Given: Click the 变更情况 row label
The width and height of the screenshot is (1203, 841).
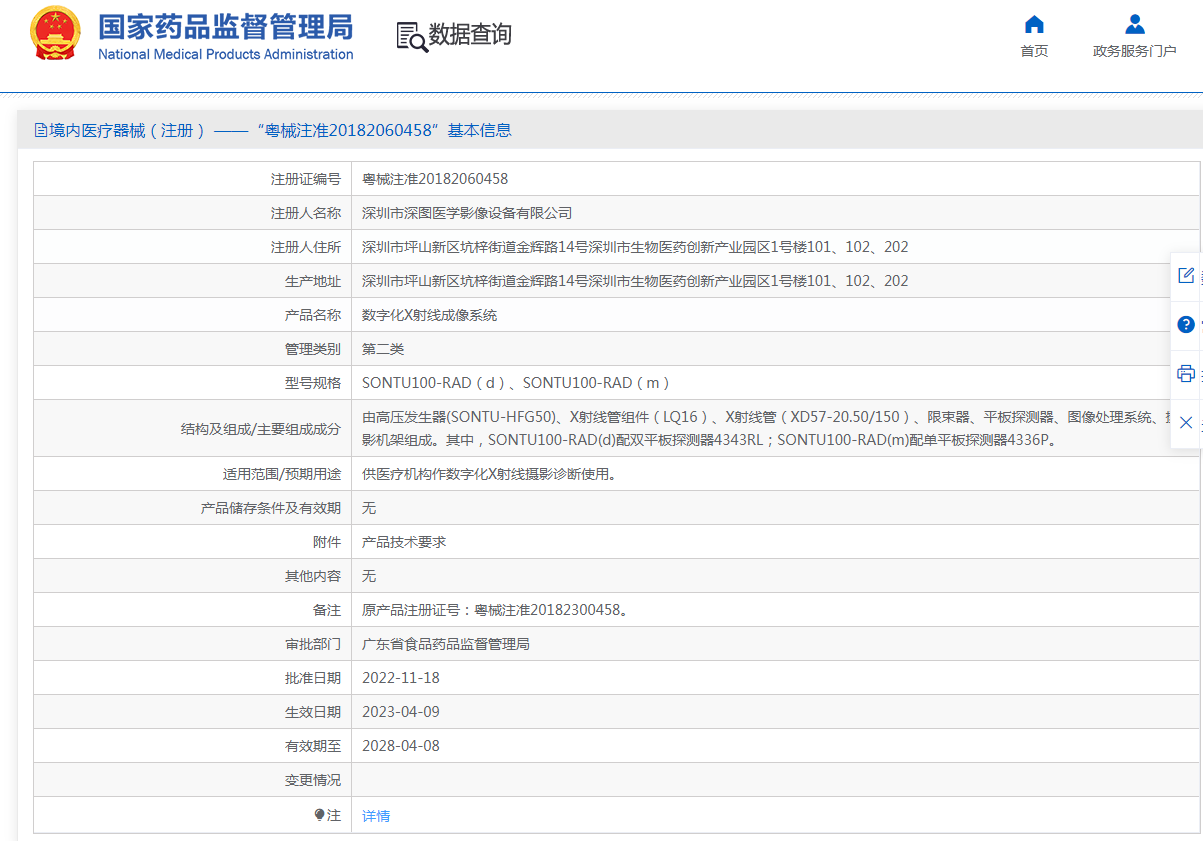Looking at the screenshot, I should [313, 780].
